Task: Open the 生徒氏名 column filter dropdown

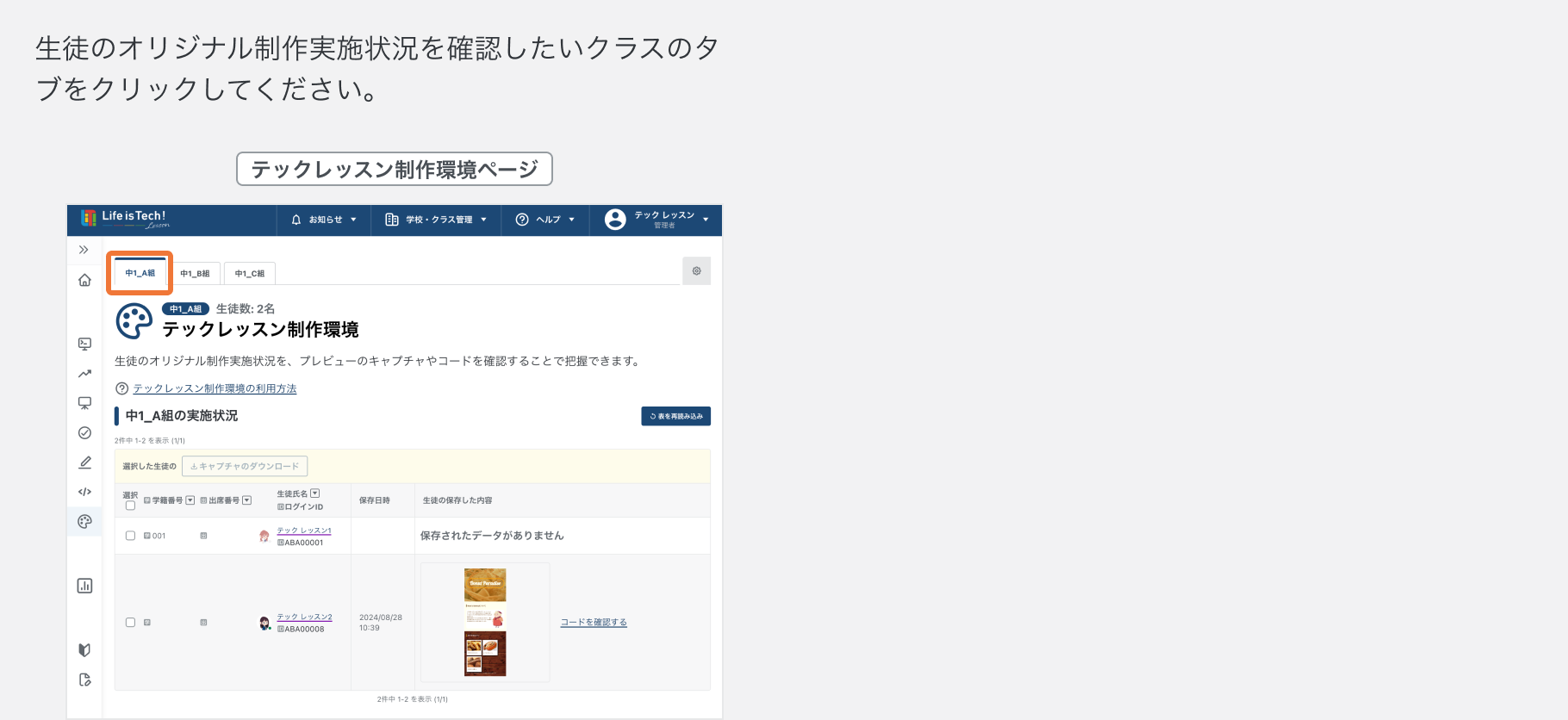Action: tap(315, 493)
